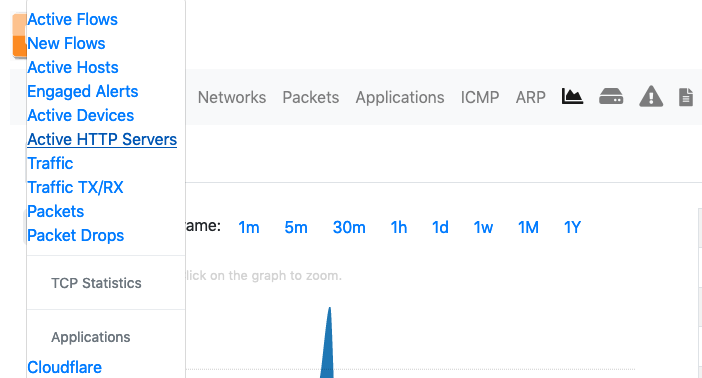Image resolution: width=702 pixels, height=378 pixels.
Task: Choose Packet Drops metric
Action: pyautogui.click(x=76, y=235)
